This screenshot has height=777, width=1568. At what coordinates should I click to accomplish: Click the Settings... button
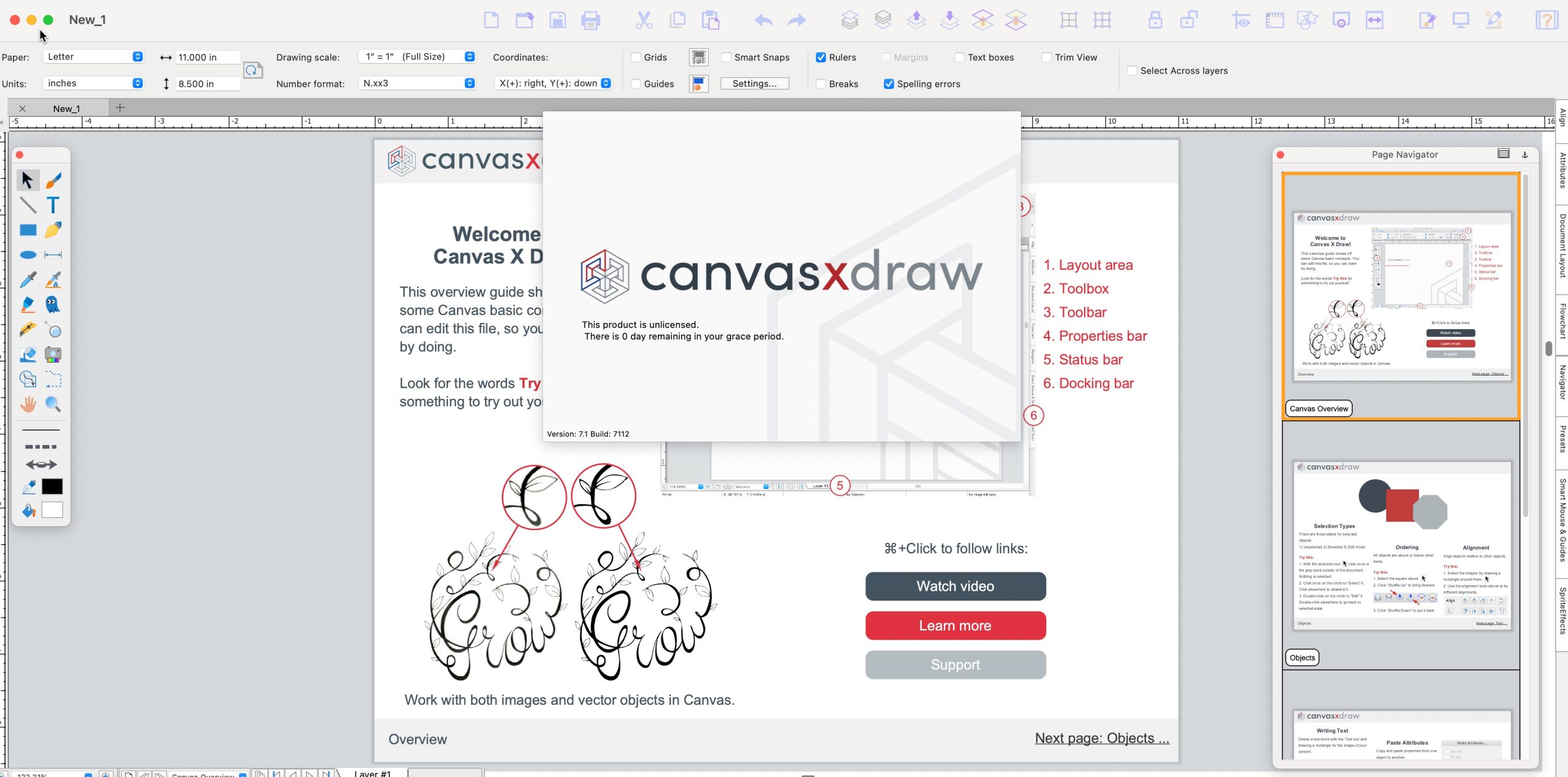pyautogui.click(x=755, y=83)
